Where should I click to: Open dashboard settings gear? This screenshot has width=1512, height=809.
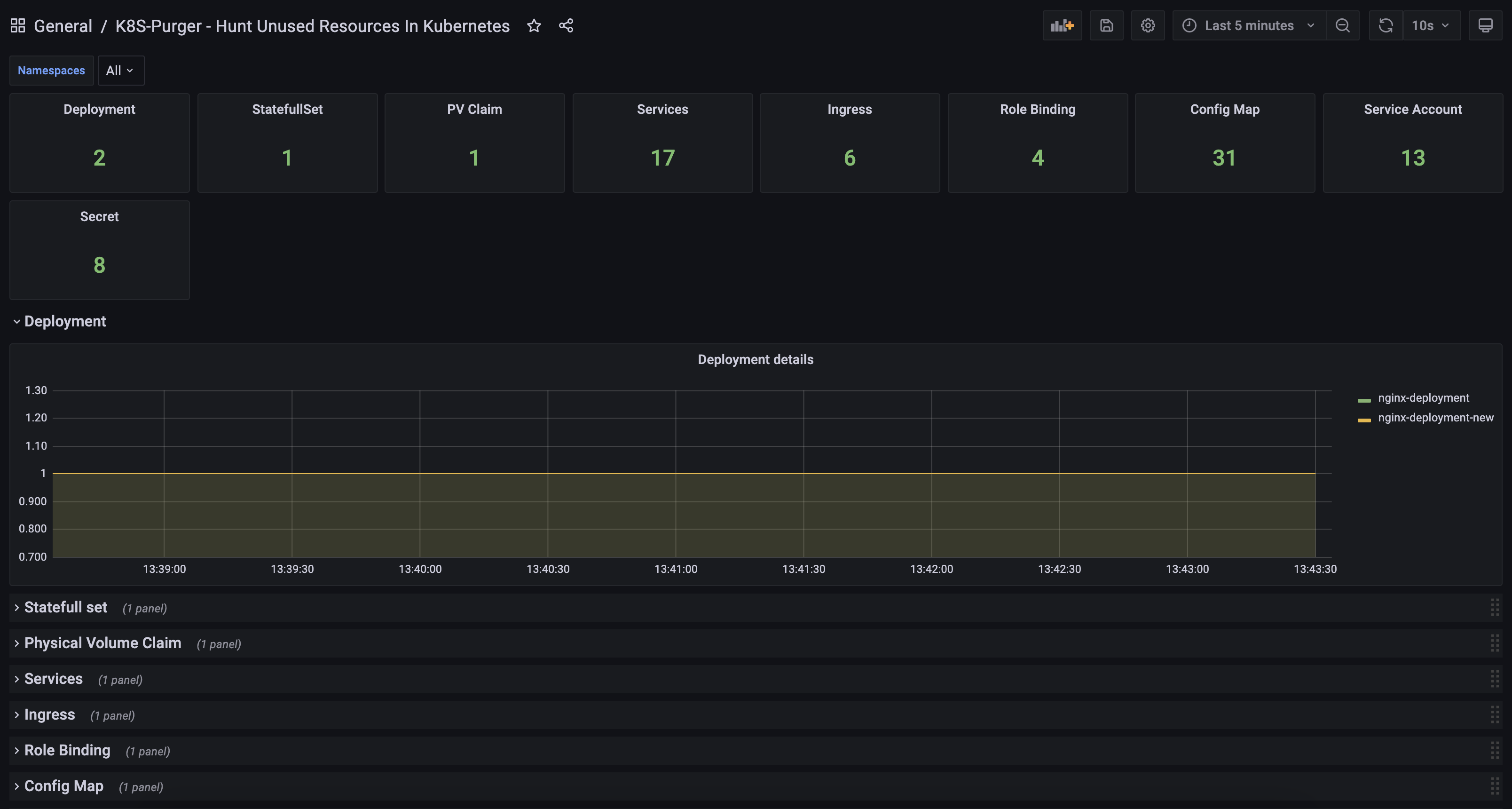(1148, 26)
